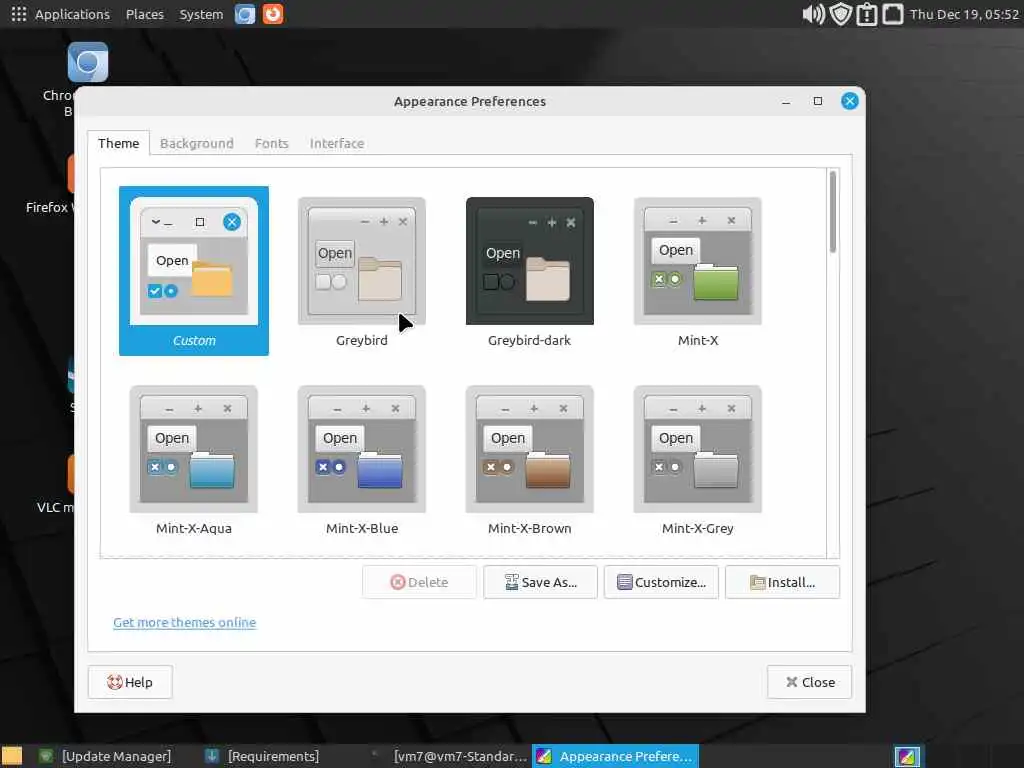Click the Save As... button
Viewport: 1024px width, 768px height.
(x=540, y=582)
